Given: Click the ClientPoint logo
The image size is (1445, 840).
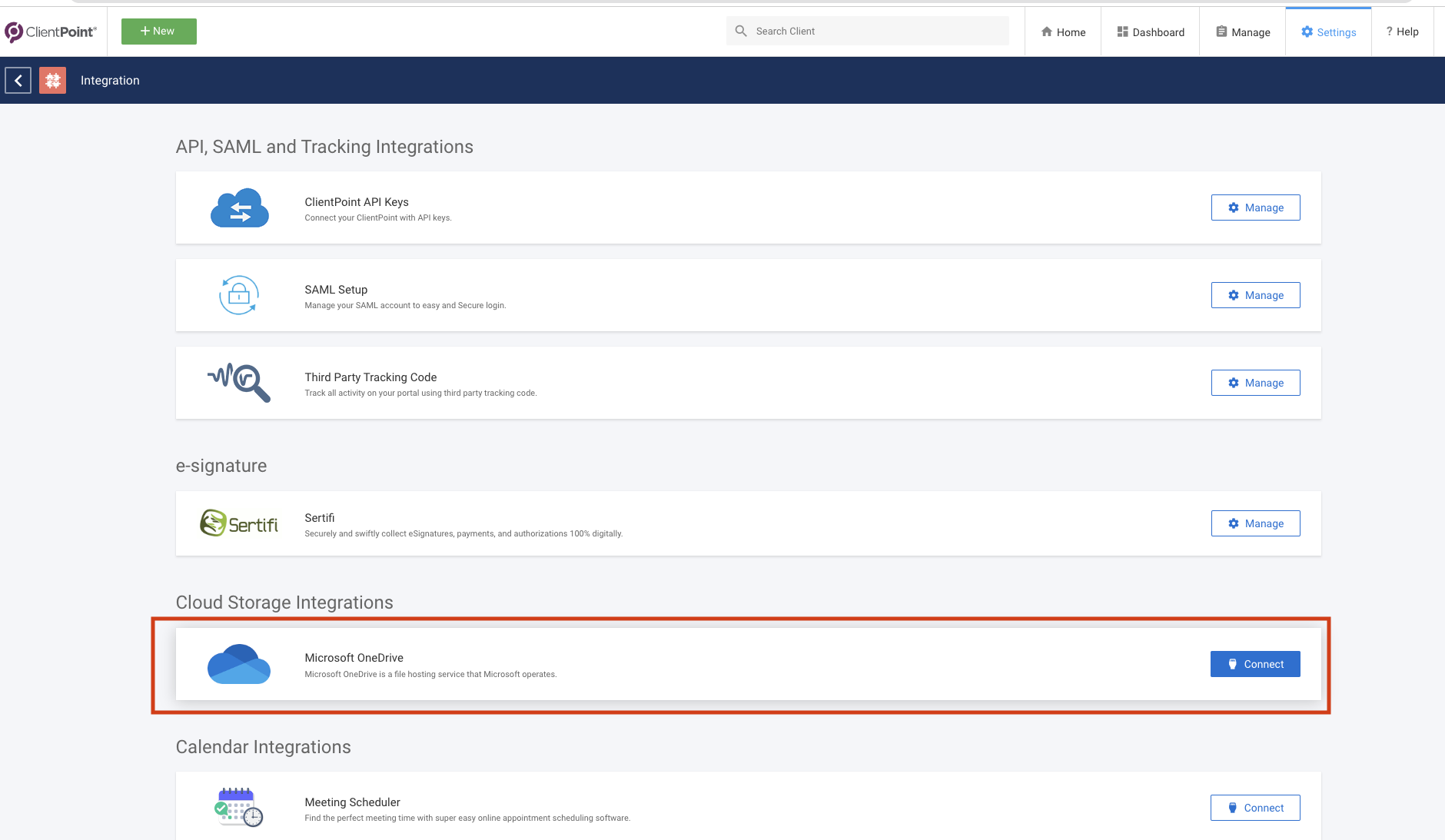Looking at the screenshot, I should click(x=51, y=32).
